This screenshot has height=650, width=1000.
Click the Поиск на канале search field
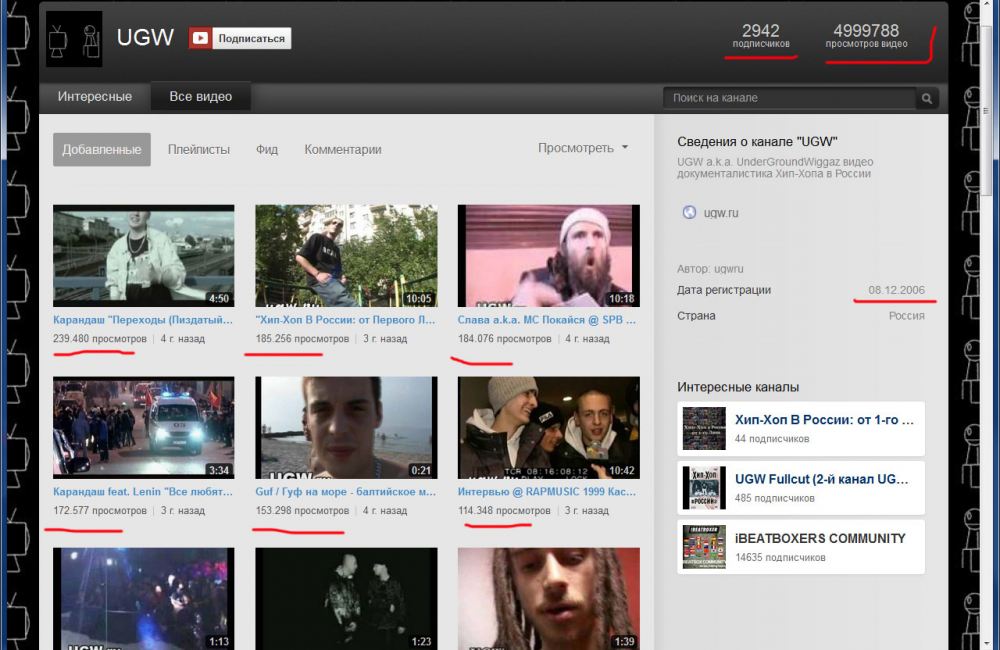790,98
